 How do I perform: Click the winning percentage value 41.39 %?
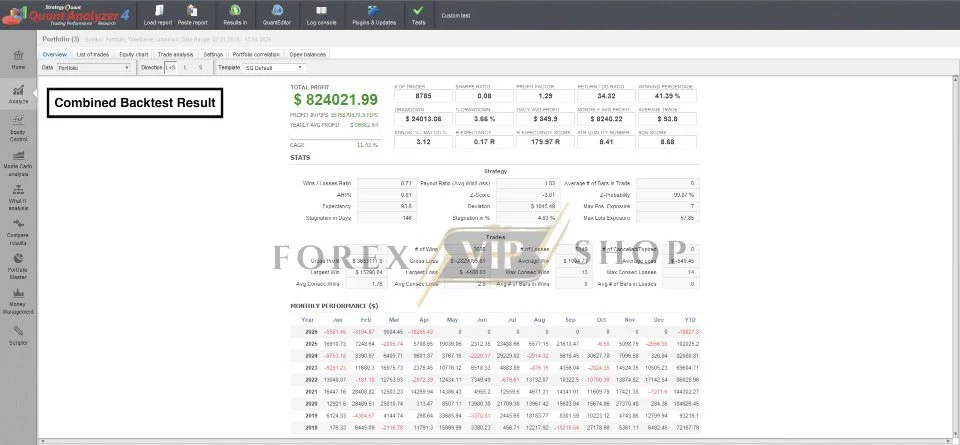(667, 96)
